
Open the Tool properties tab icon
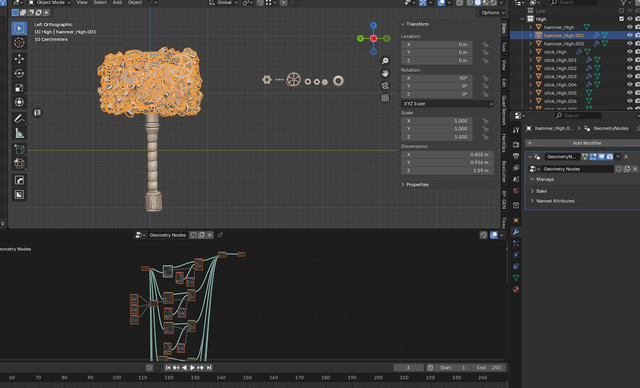click(x=516, y=130)
